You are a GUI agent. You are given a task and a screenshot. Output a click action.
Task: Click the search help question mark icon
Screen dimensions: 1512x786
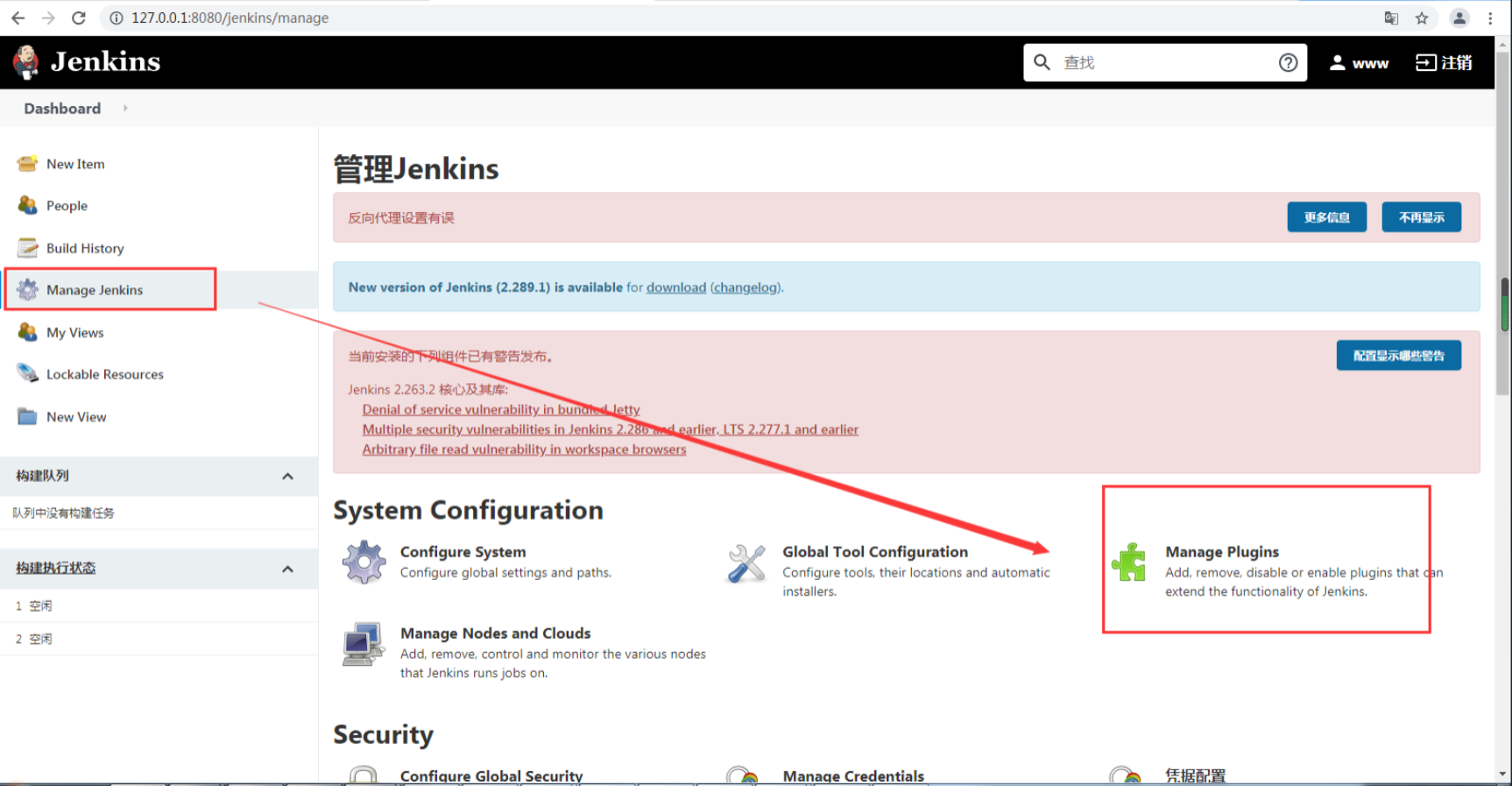[x=1288, y=62]
